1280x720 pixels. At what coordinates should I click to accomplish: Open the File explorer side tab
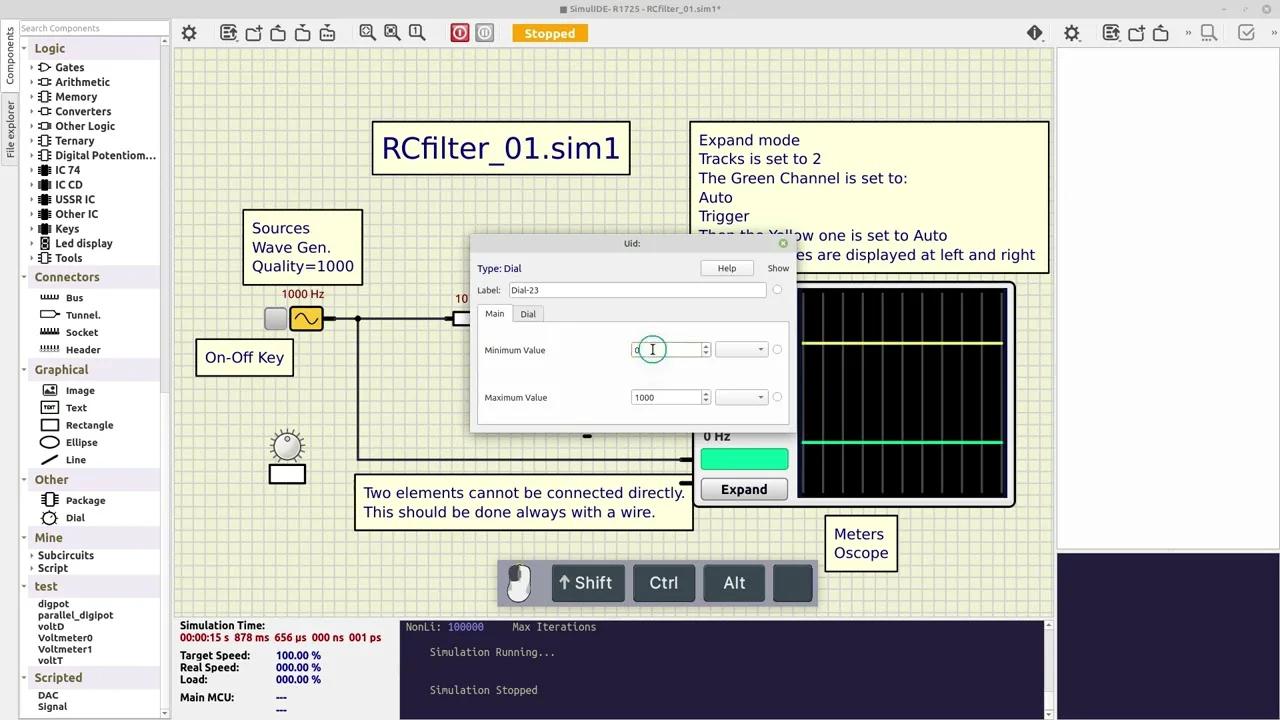10,129
